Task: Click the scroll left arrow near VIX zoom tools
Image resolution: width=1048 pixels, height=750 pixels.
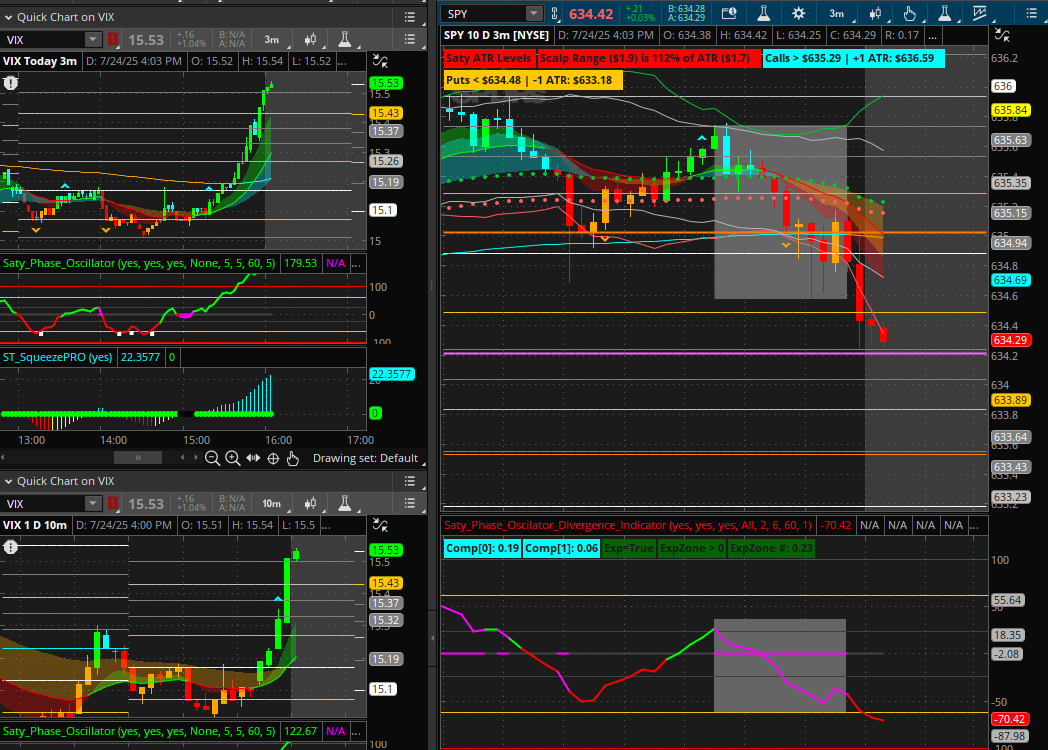Action: (x=182, y=458)
